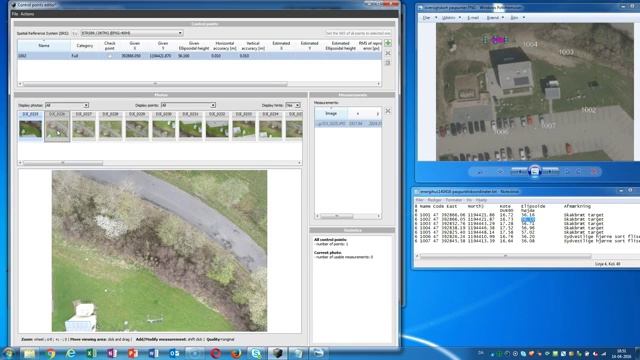Go to next image in Photo Viewer
640x360 pixels.
click(x=550, y=172)
